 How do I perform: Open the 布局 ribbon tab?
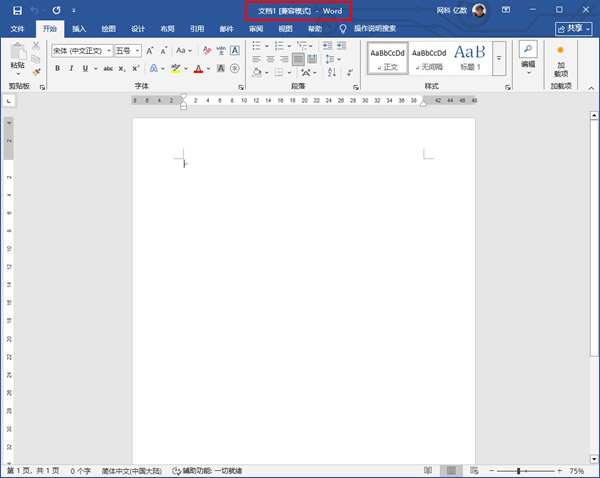click(167, 29)
